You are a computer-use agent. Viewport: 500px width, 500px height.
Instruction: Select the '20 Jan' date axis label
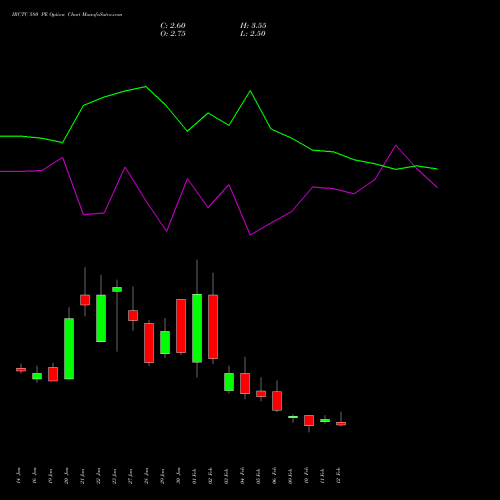[x=66, y=476]
